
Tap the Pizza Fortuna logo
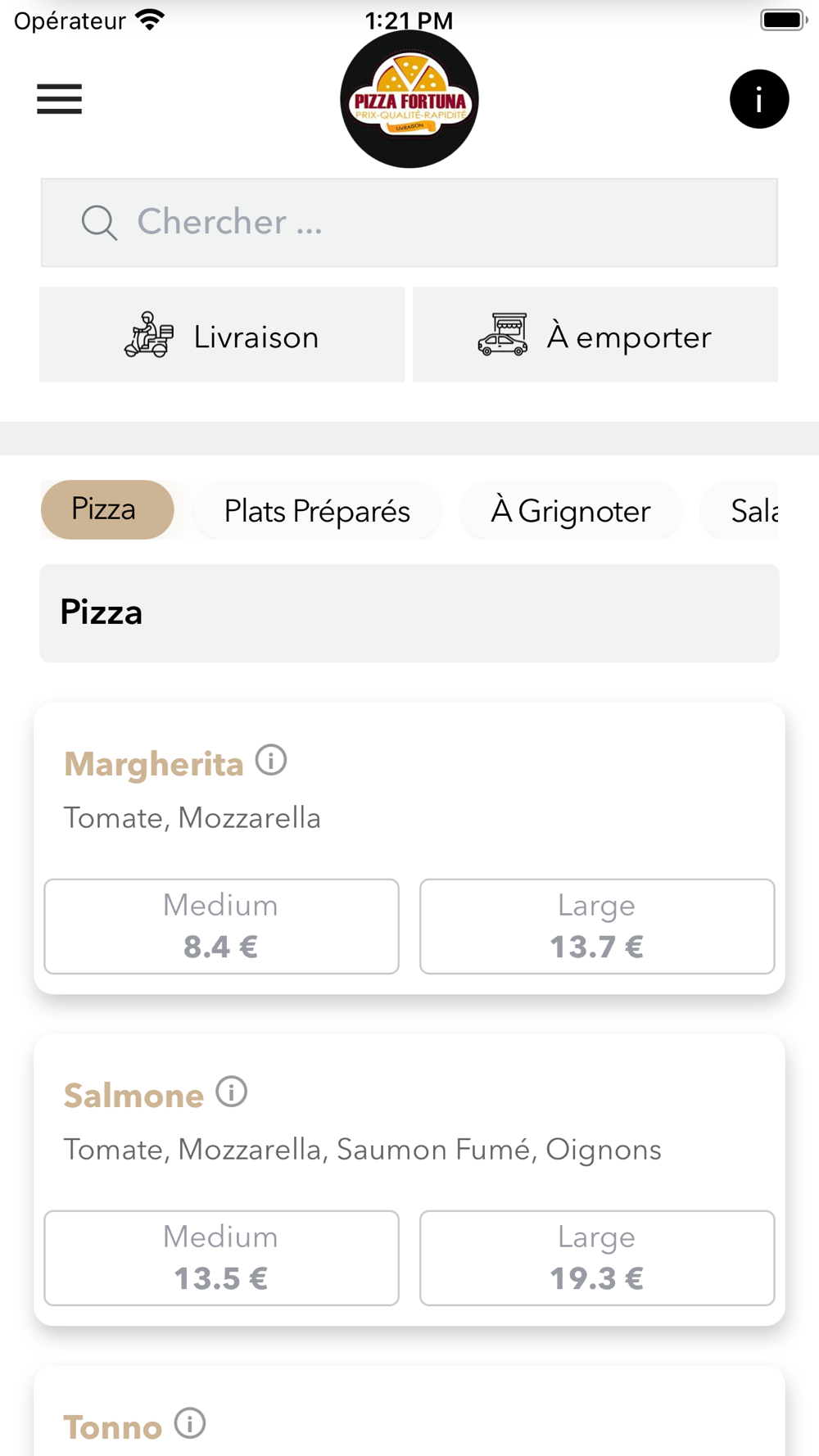pos(409,99)
